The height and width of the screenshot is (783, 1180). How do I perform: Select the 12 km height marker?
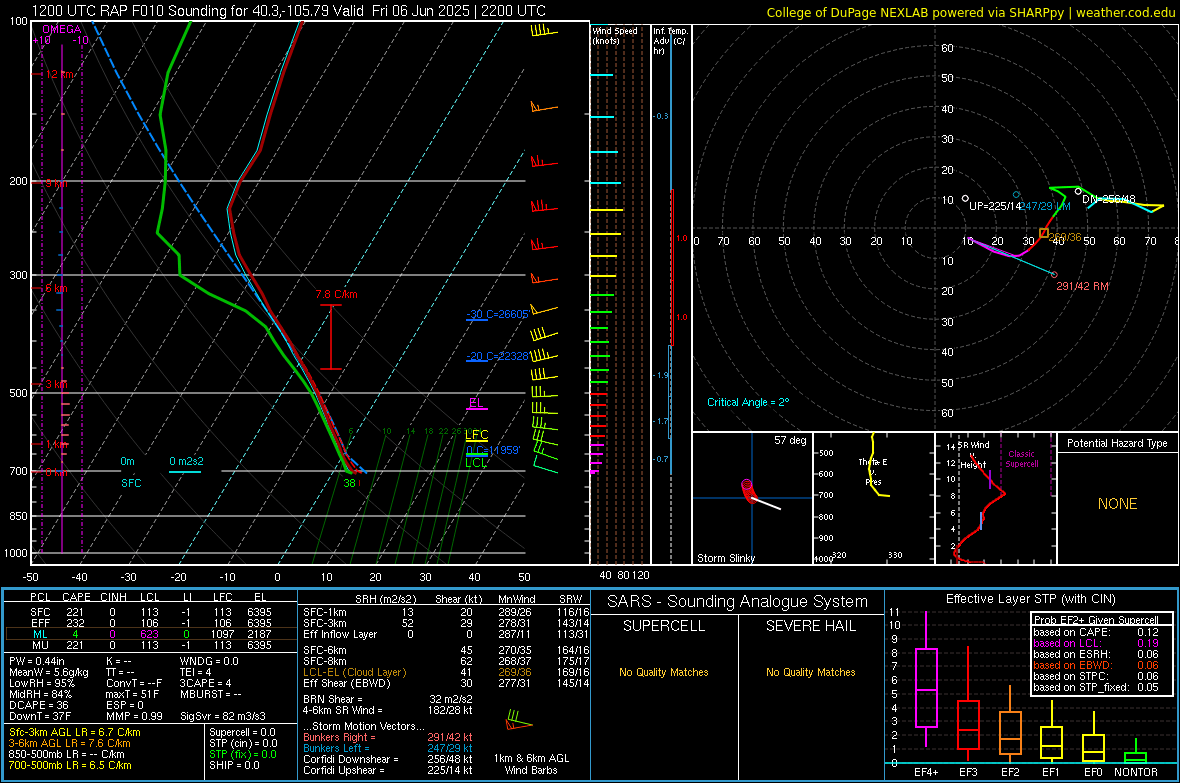59,75
